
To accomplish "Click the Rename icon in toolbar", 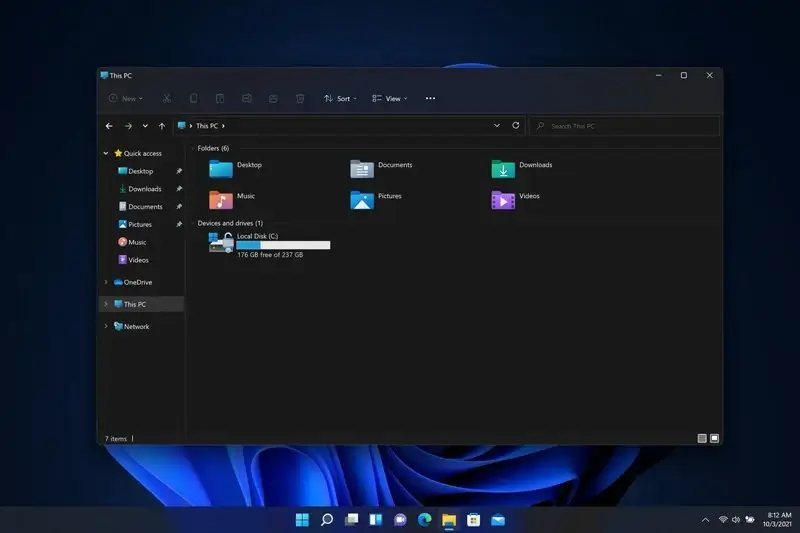I will tap(246, 98).
